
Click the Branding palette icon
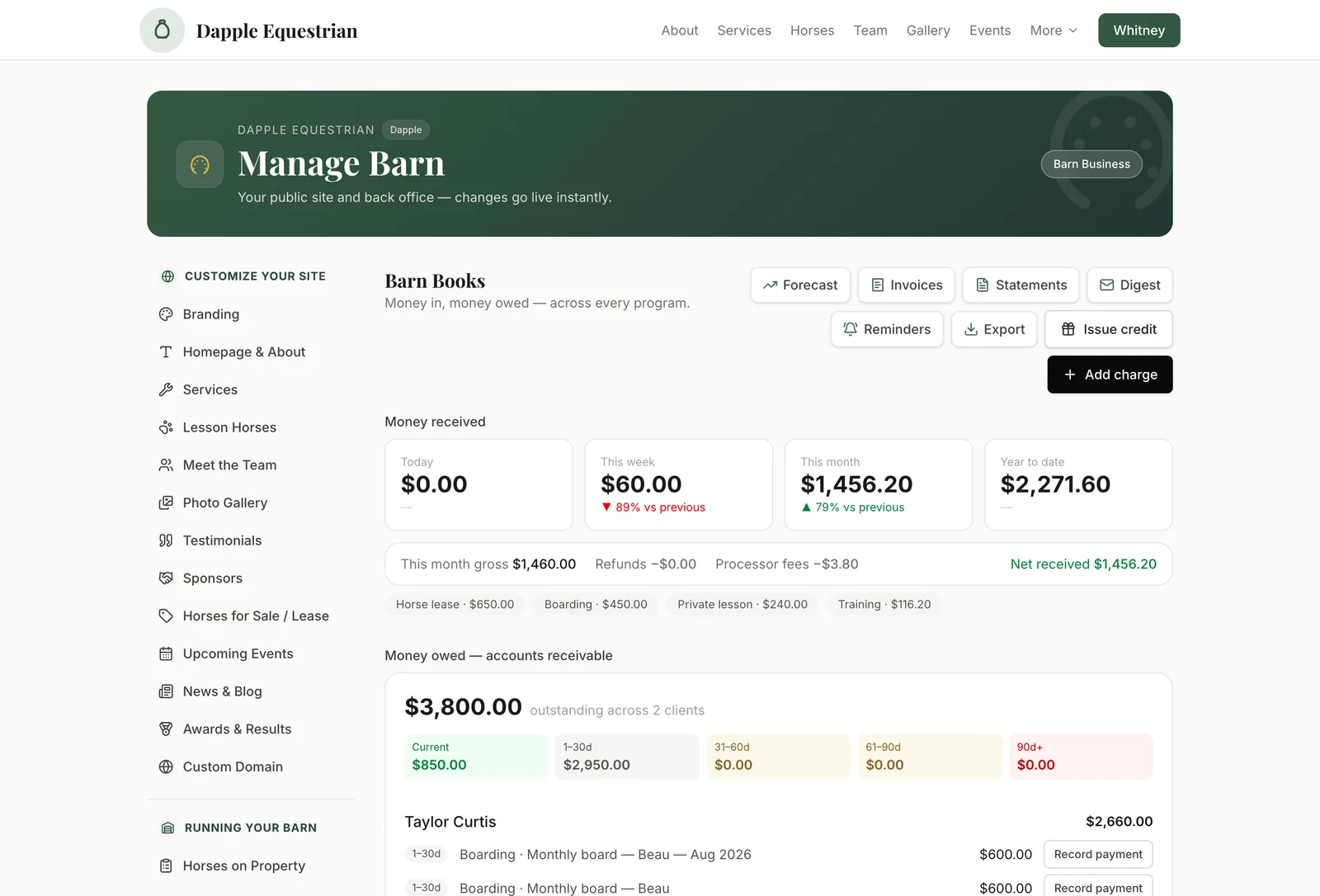[166, 314]
